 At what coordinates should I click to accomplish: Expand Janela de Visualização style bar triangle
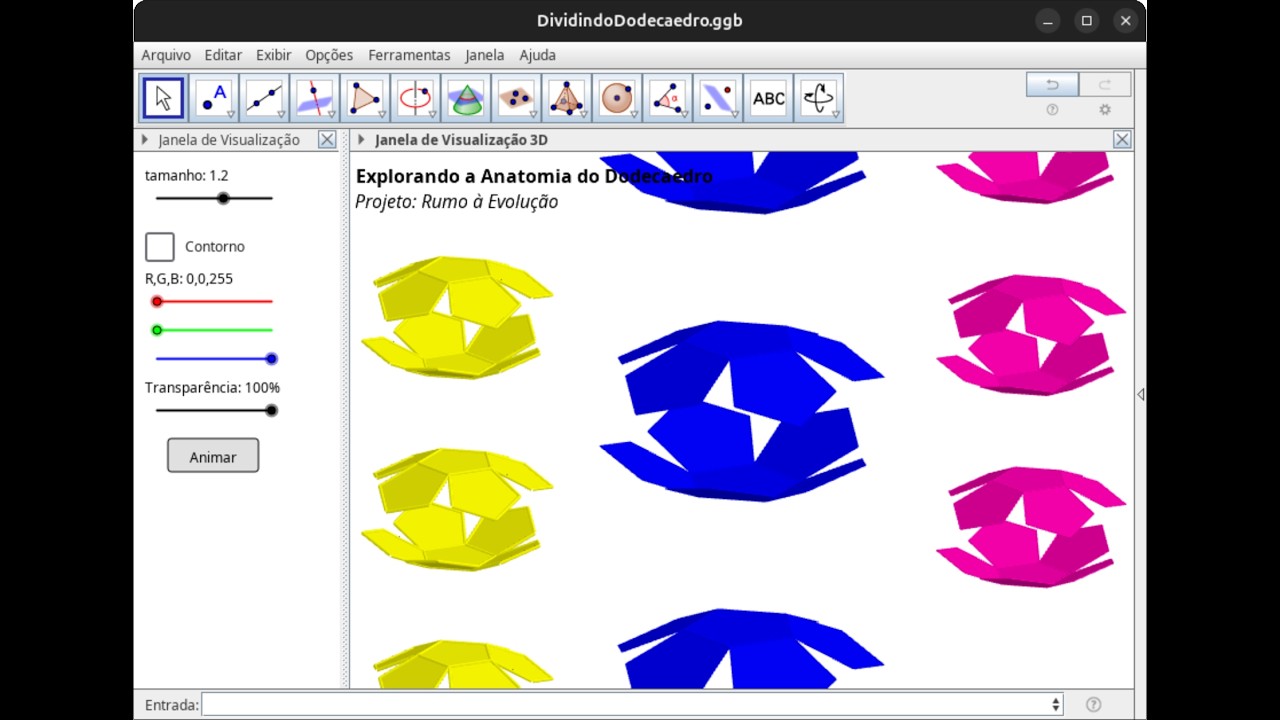pos(145,140)
